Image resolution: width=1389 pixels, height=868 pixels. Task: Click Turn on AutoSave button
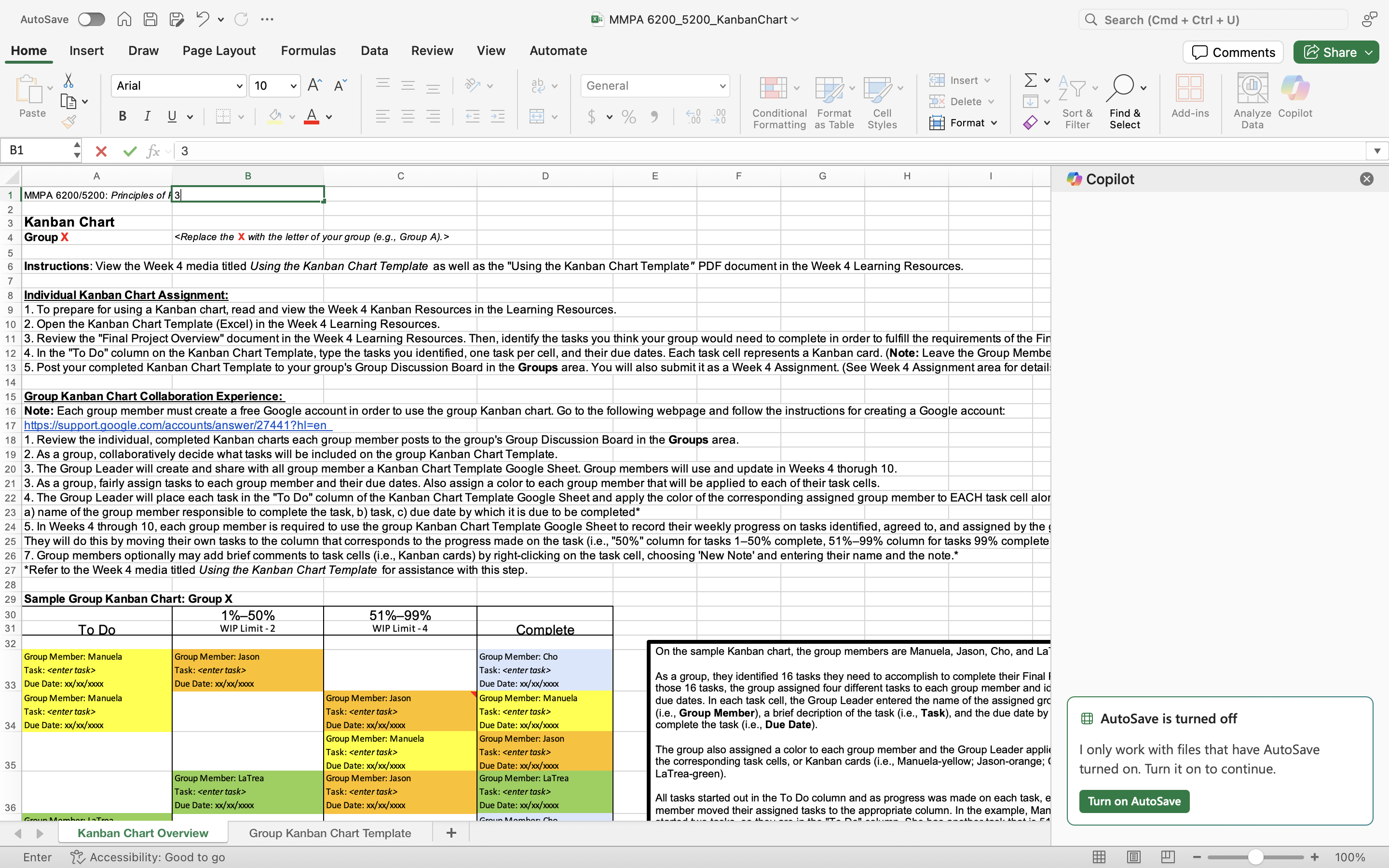point(1133,801)
